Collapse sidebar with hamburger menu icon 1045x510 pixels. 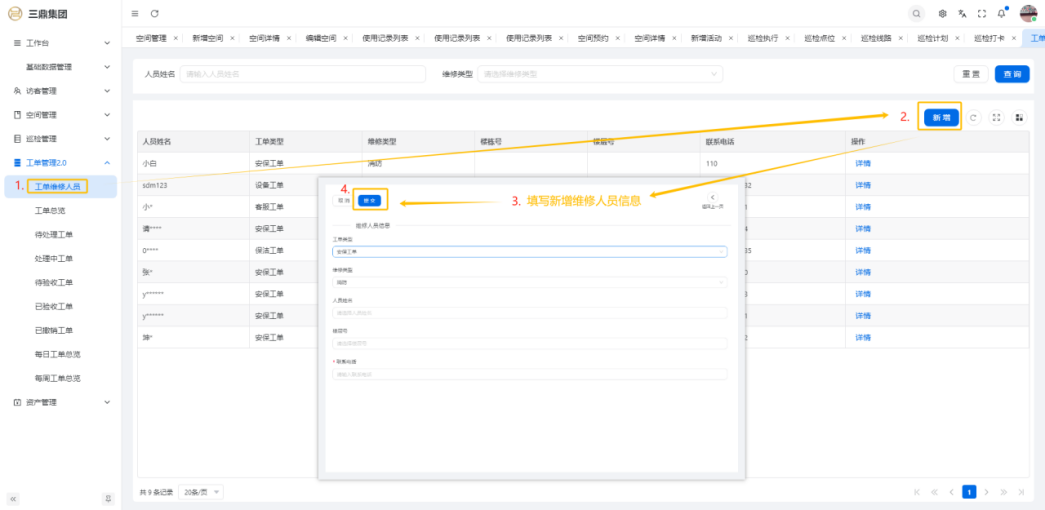(x=135, y=13)
